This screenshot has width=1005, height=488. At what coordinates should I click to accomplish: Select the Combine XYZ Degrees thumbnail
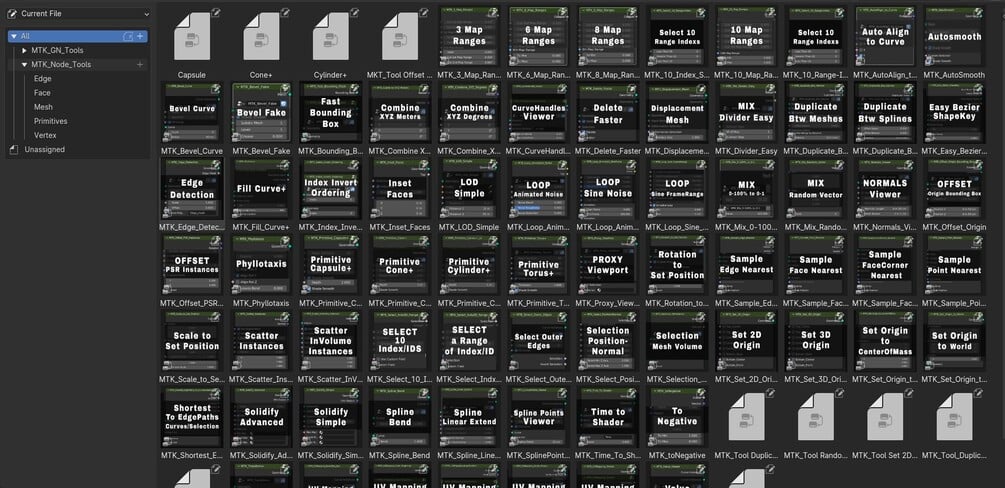click(x=469, y=113)
